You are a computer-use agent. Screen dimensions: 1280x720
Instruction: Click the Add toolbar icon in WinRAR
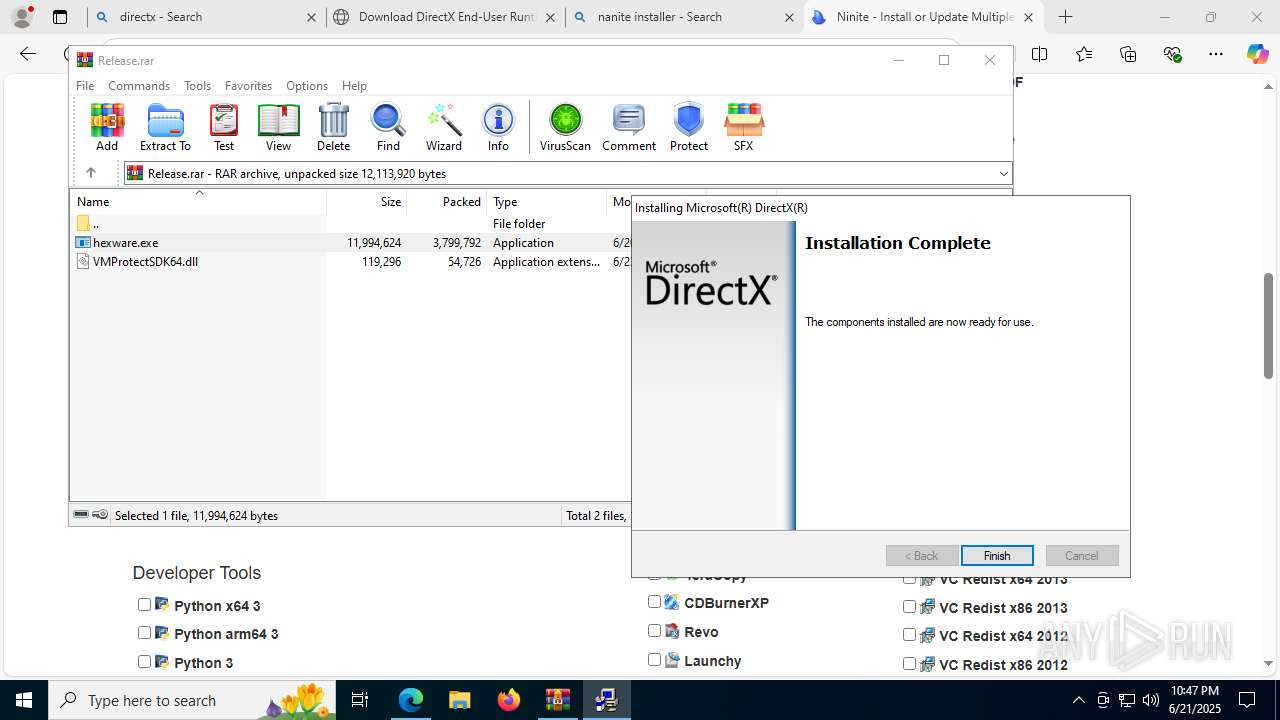click(x=107, y=127)
